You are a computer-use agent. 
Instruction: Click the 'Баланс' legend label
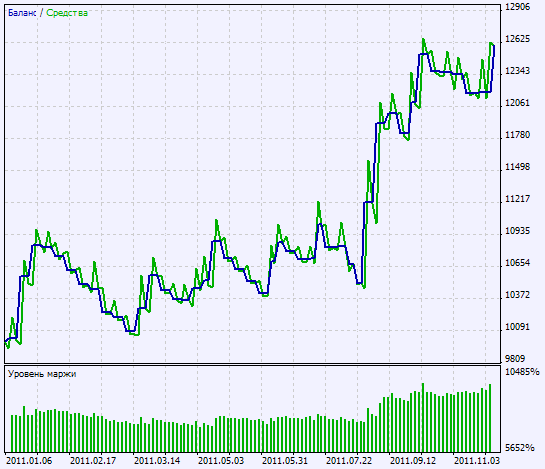tap(22, 13)
